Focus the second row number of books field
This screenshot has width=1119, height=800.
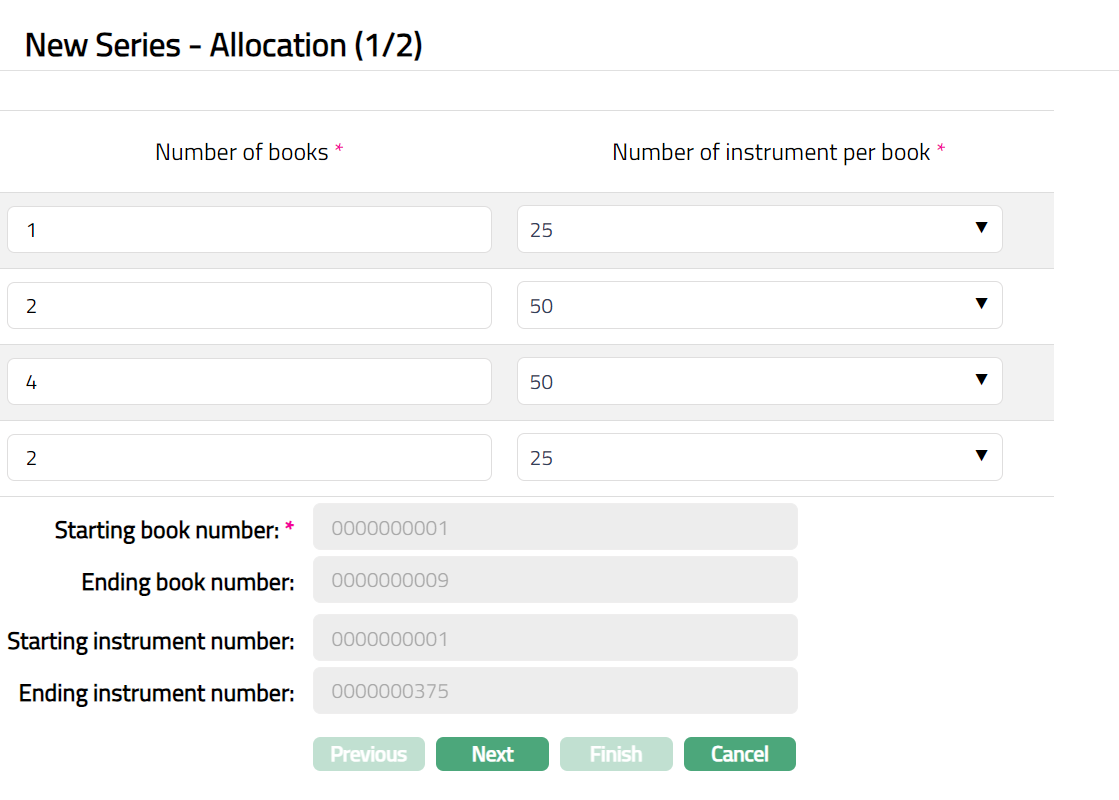249,306
